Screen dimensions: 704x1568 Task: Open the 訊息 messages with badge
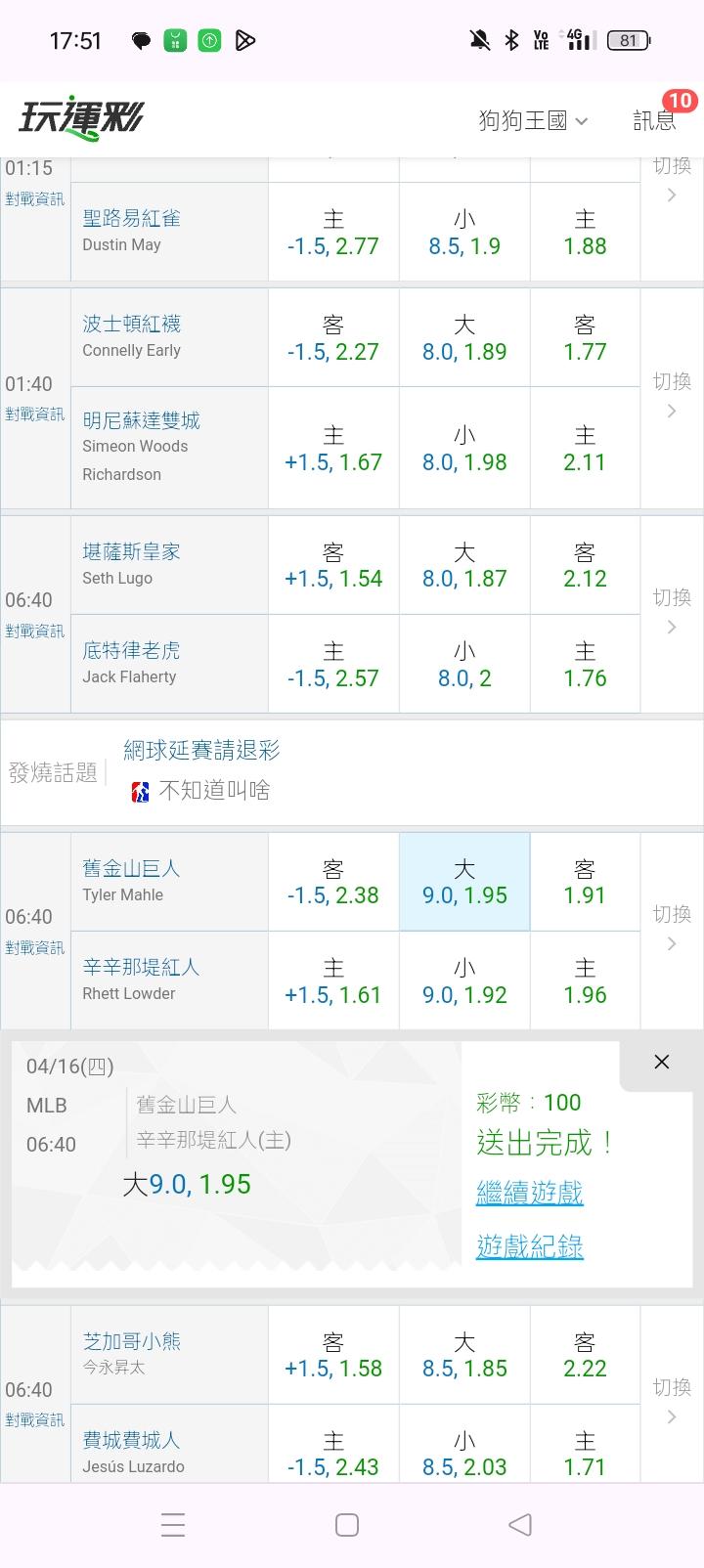(x=655, y=120)
